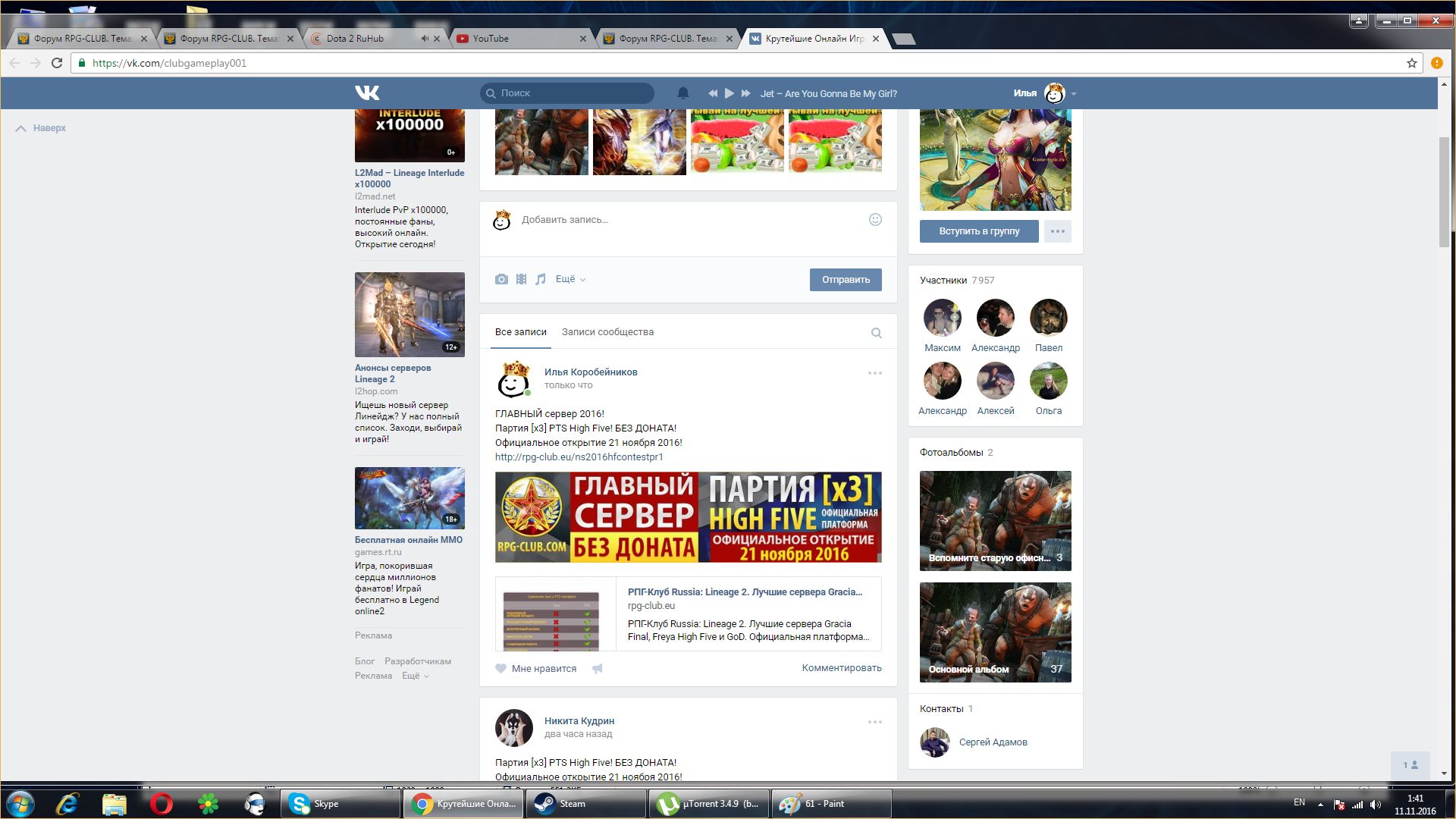Open Вспомните старую офисн... album
This screenshot has width=1456, height=819.
click(996, 521)
